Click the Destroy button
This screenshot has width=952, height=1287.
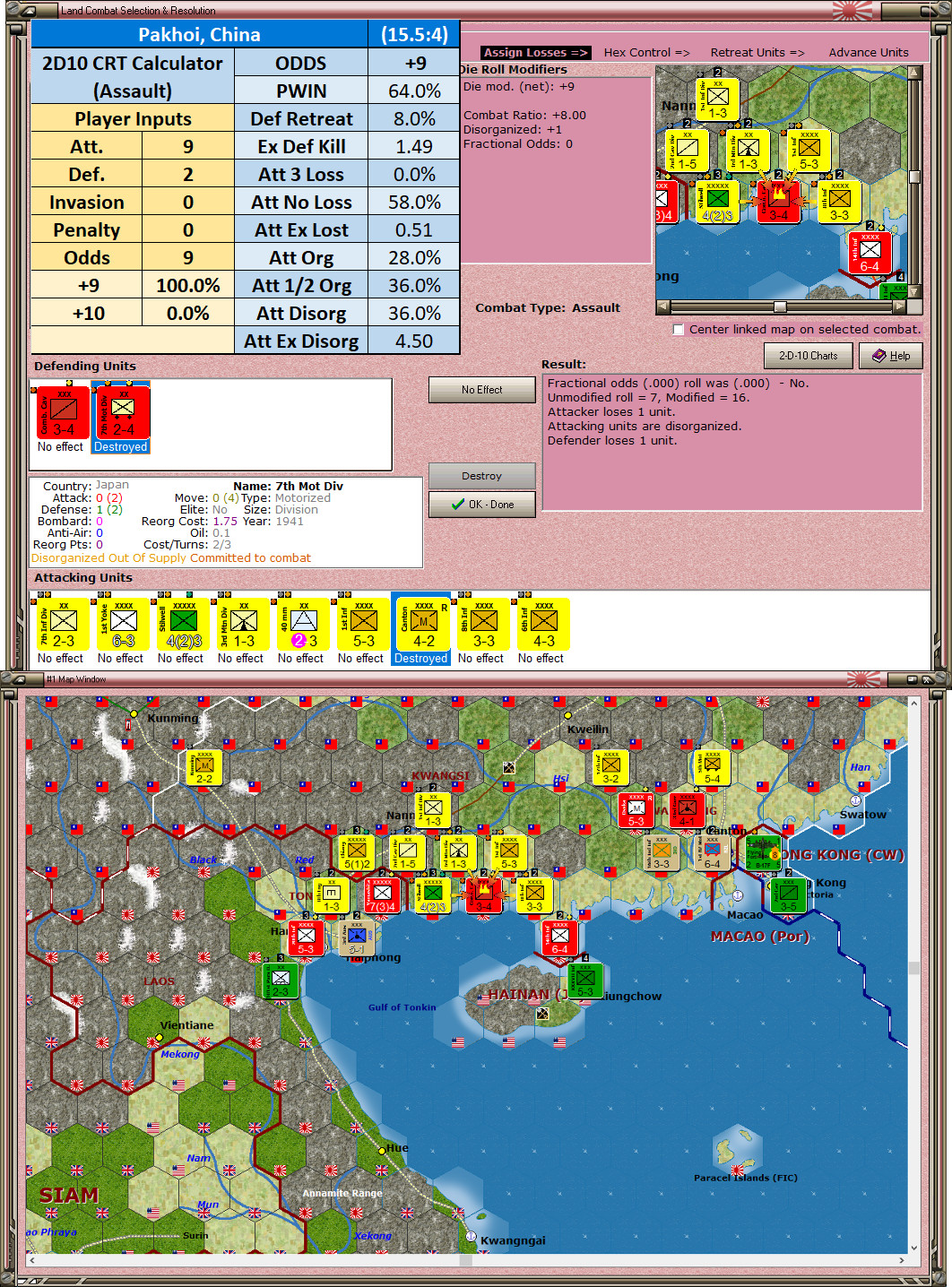click(481, 476)
